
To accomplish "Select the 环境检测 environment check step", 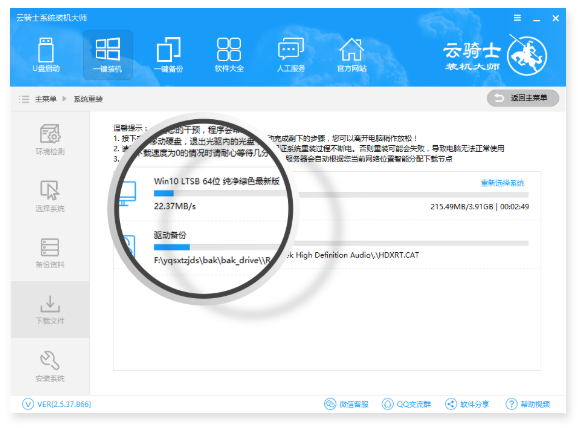I will (x=50, y=140).
